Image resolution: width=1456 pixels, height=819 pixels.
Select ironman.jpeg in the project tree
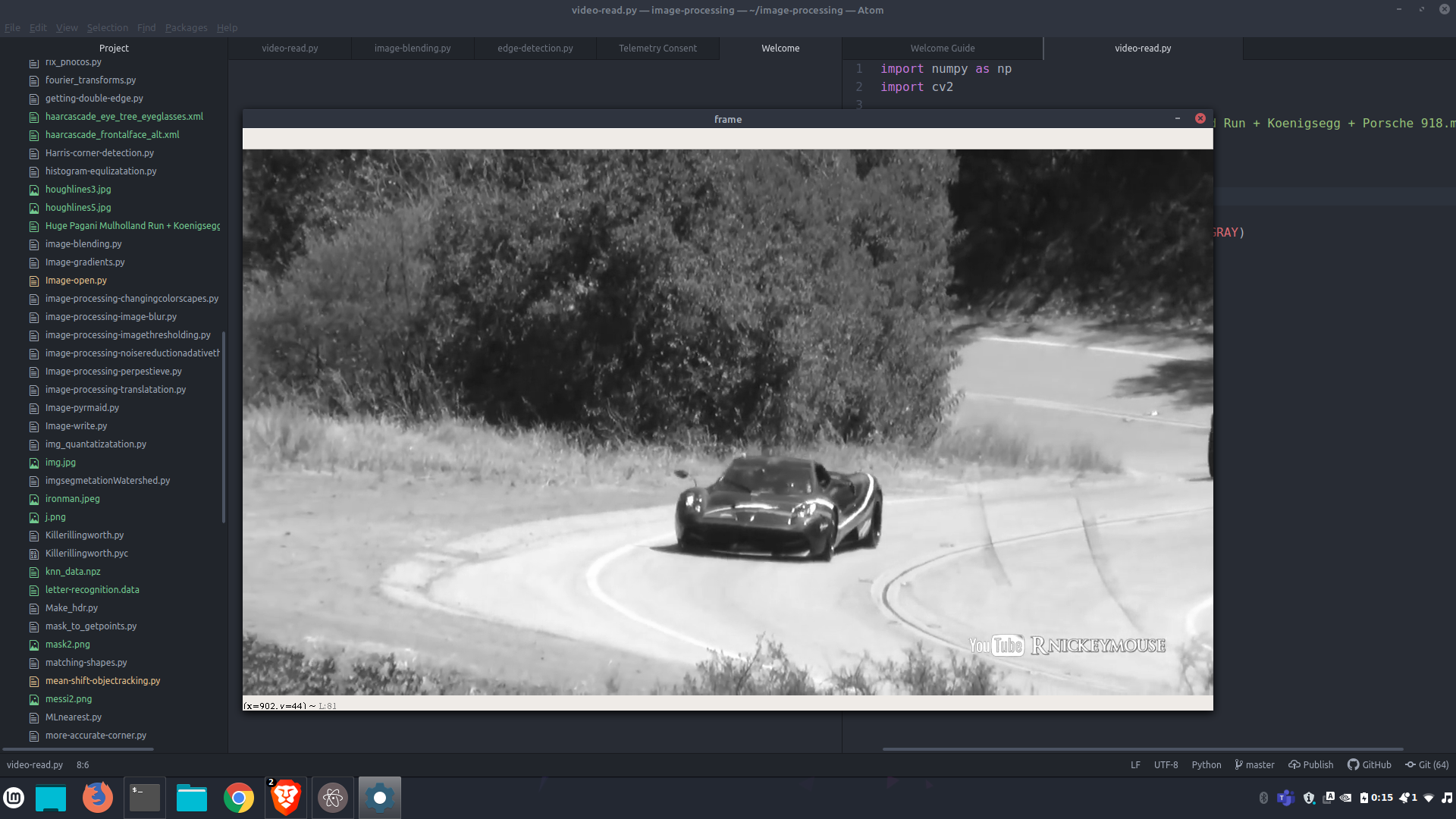[x=72, y=498]
